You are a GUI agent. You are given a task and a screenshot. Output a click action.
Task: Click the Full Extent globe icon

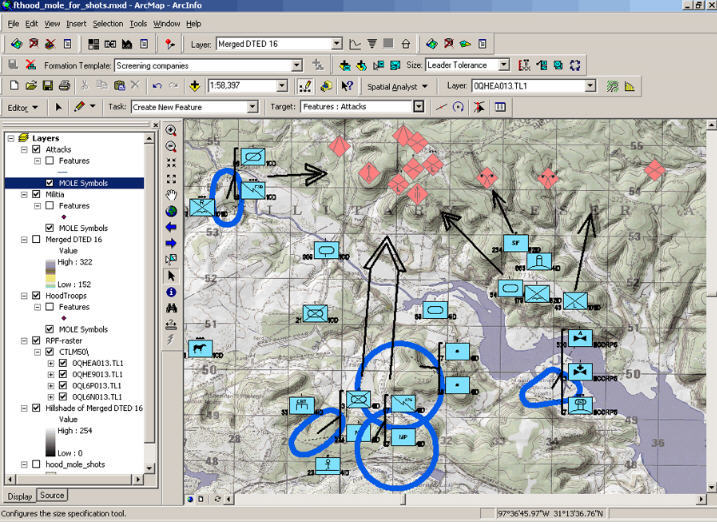(171, 211)
